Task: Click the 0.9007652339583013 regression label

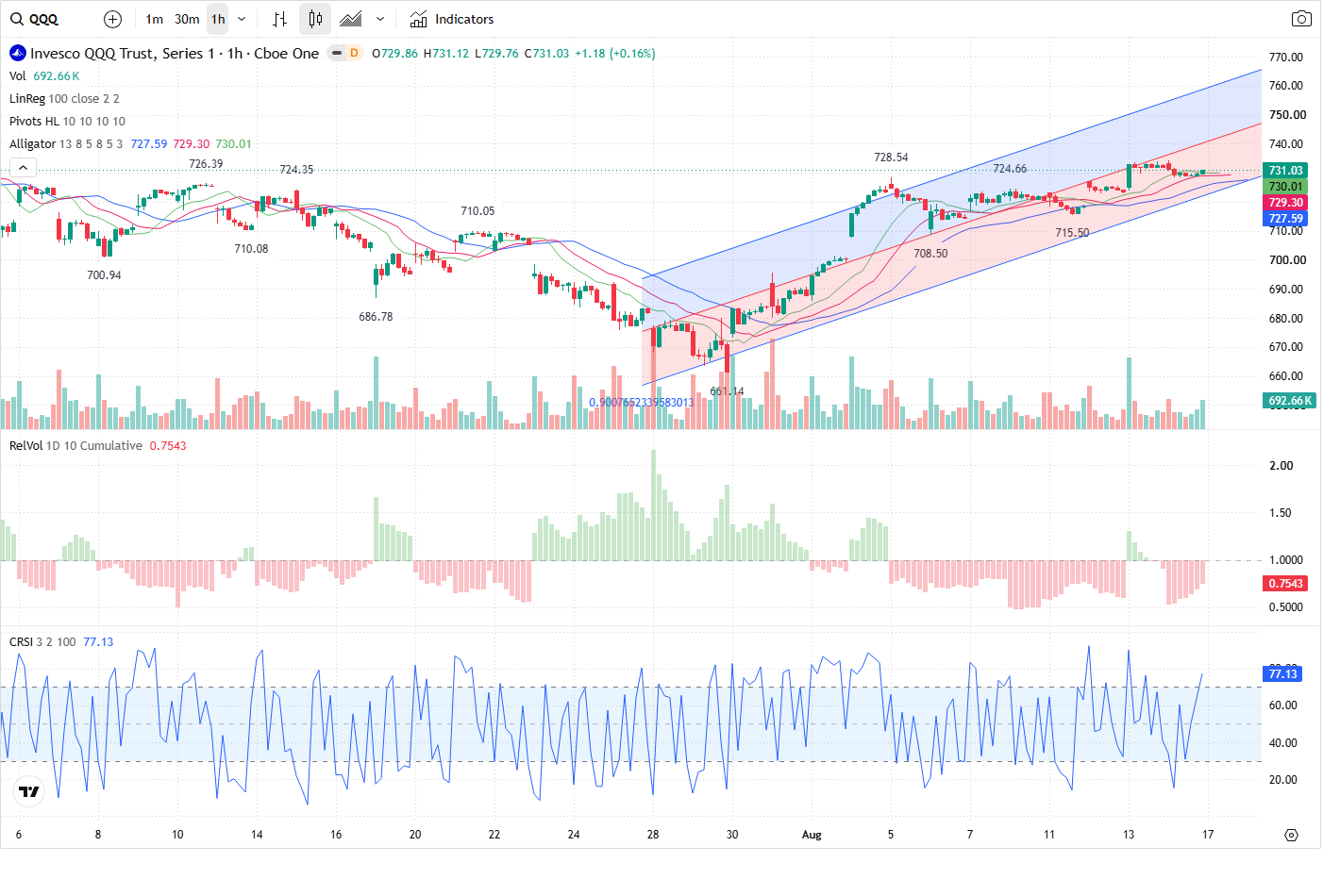Action: (x=642, y=403)
